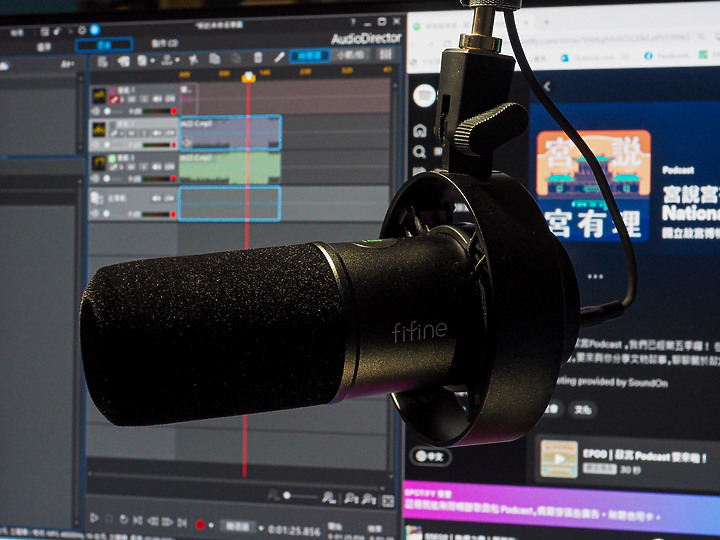Select the tab left of highlighted one
Viewport: 720px width, 540px height.
pyautogui.click(x=44, y=47)
